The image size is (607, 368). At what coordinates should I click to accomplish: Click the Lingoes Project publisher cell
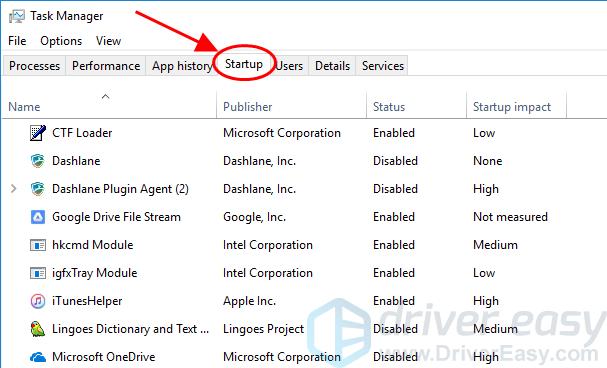[264, 329]
